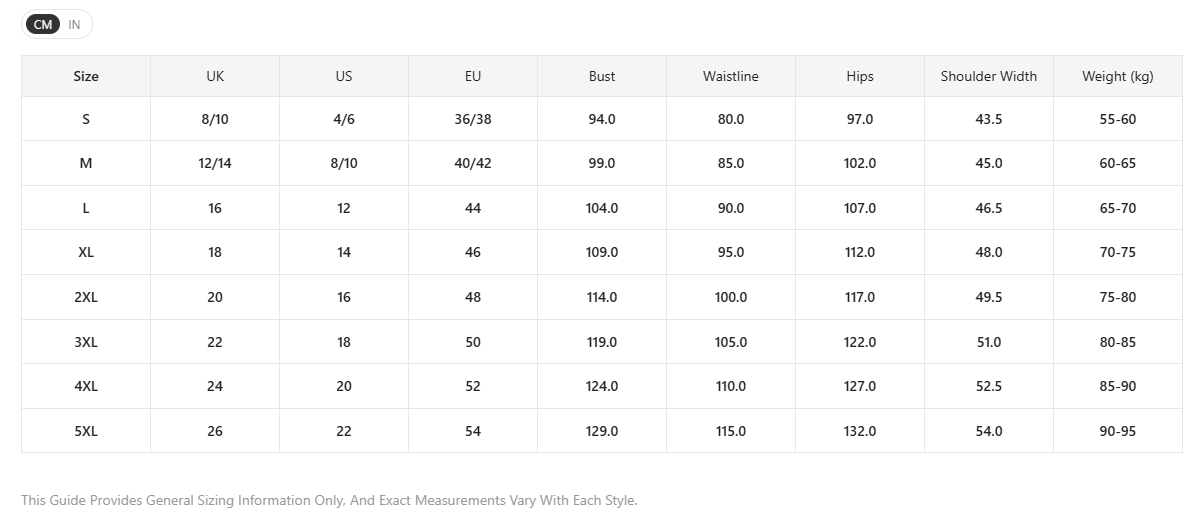Click the 90-95 weight range cell
The height and width of the screenshot is (527, 1196).
coord(1117,431)
